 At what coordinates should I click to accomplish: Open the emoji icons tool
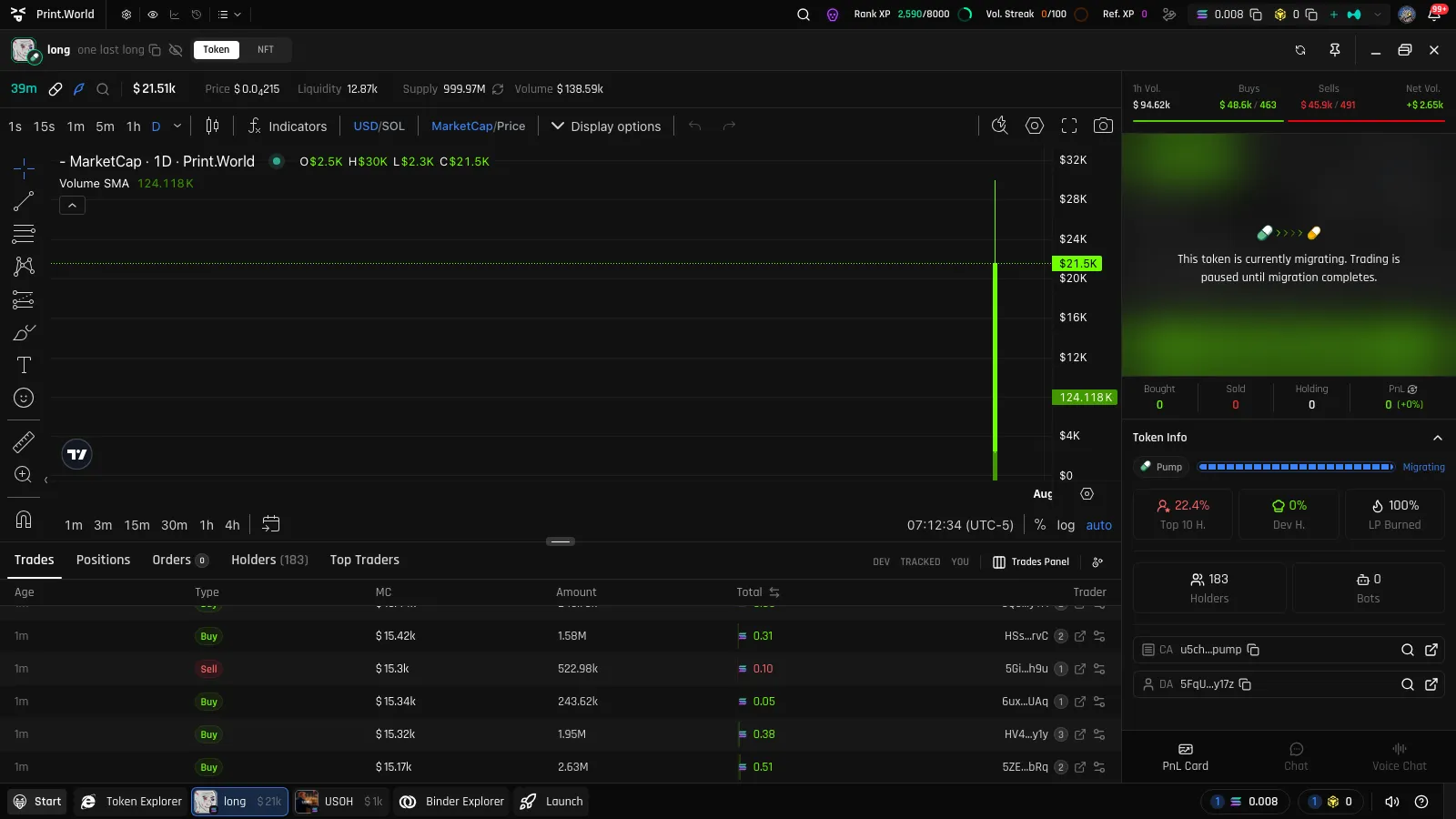[24, 398]
